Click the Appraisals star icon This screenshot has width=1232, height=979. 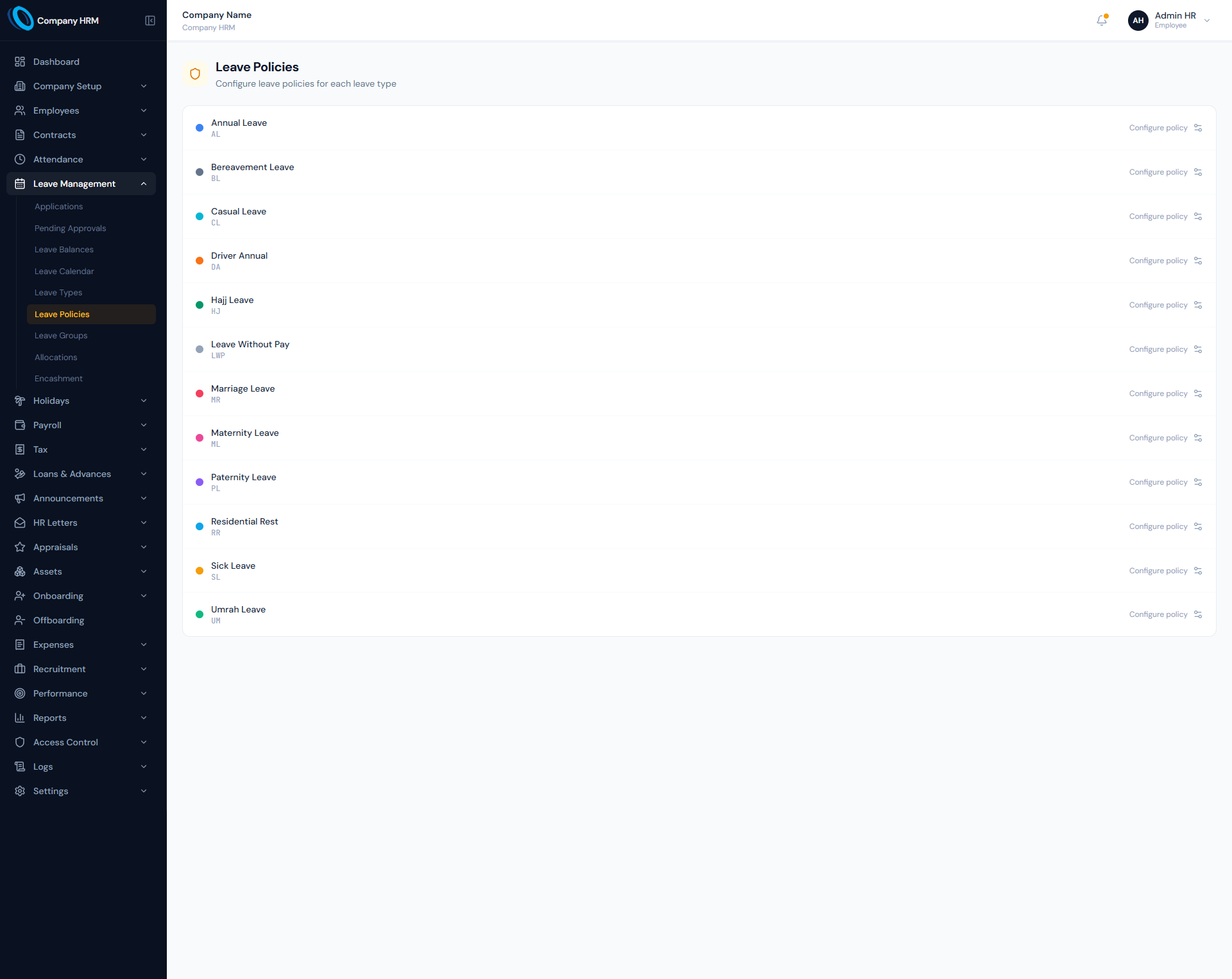click(20, 547)
